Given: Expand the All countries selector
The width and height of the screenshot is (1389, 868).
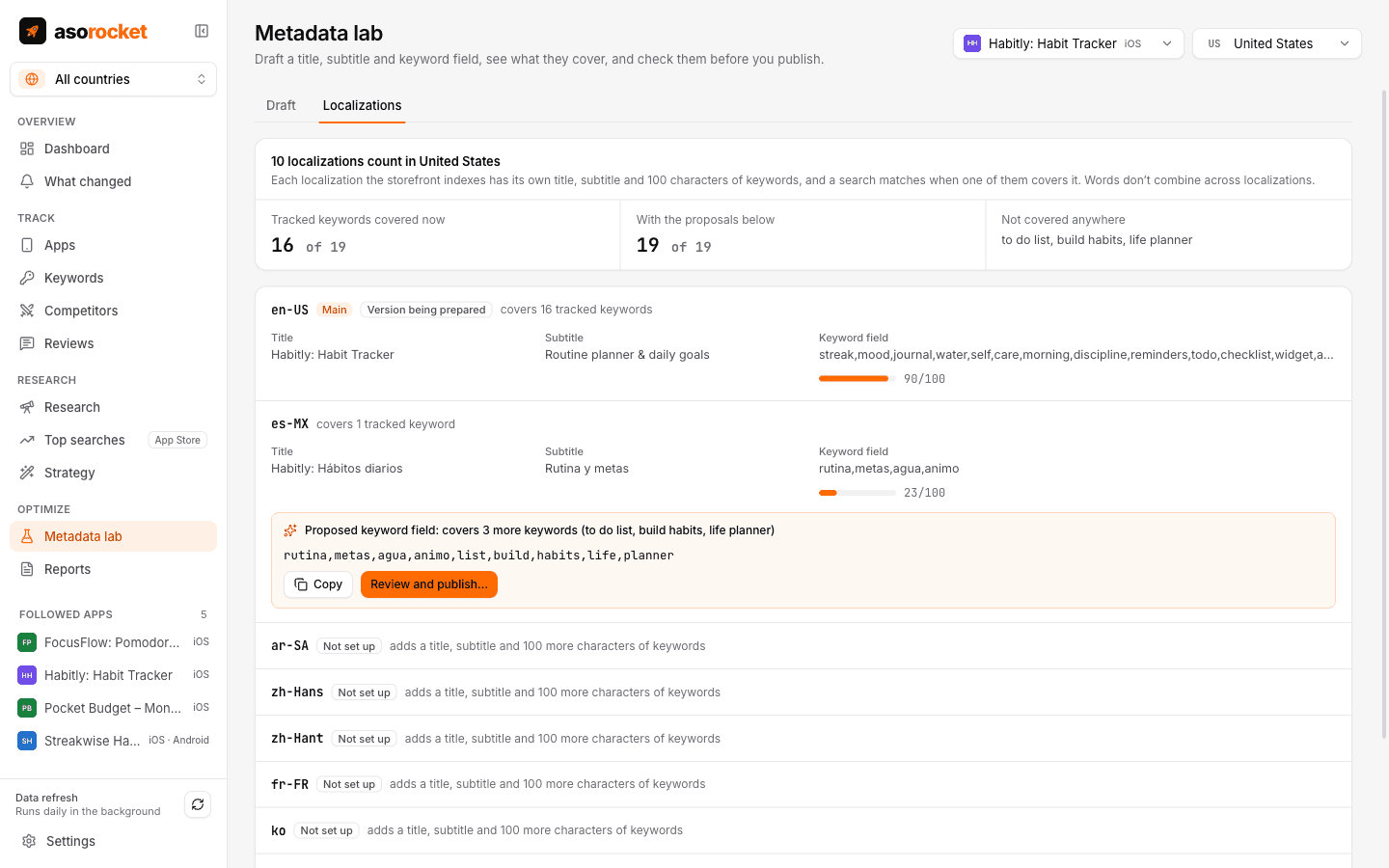Looking at the screenshot, I should (x=113, y=79).
